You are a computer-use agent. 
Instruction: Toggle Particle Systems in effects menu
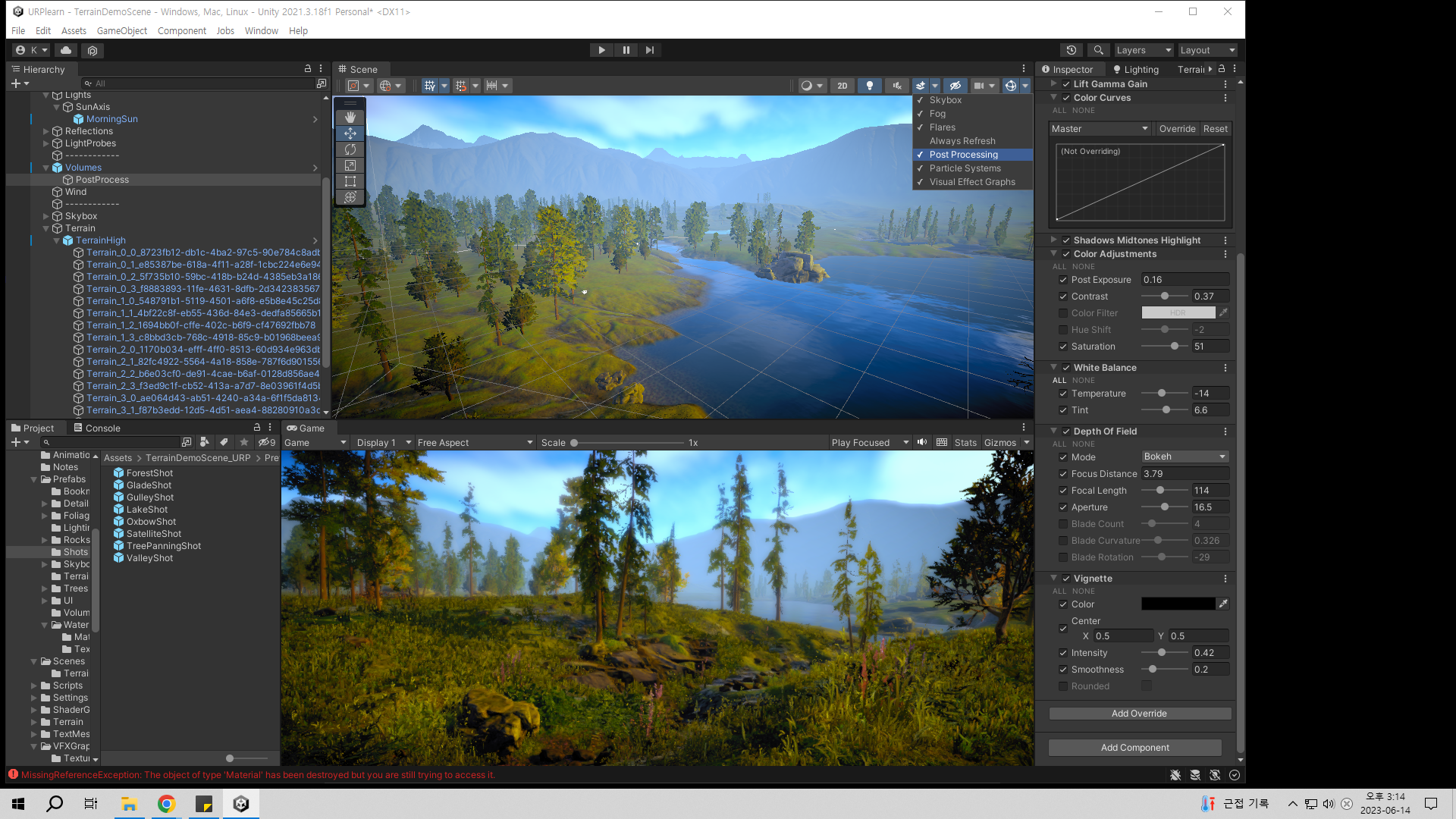click(x=972, y=168)
